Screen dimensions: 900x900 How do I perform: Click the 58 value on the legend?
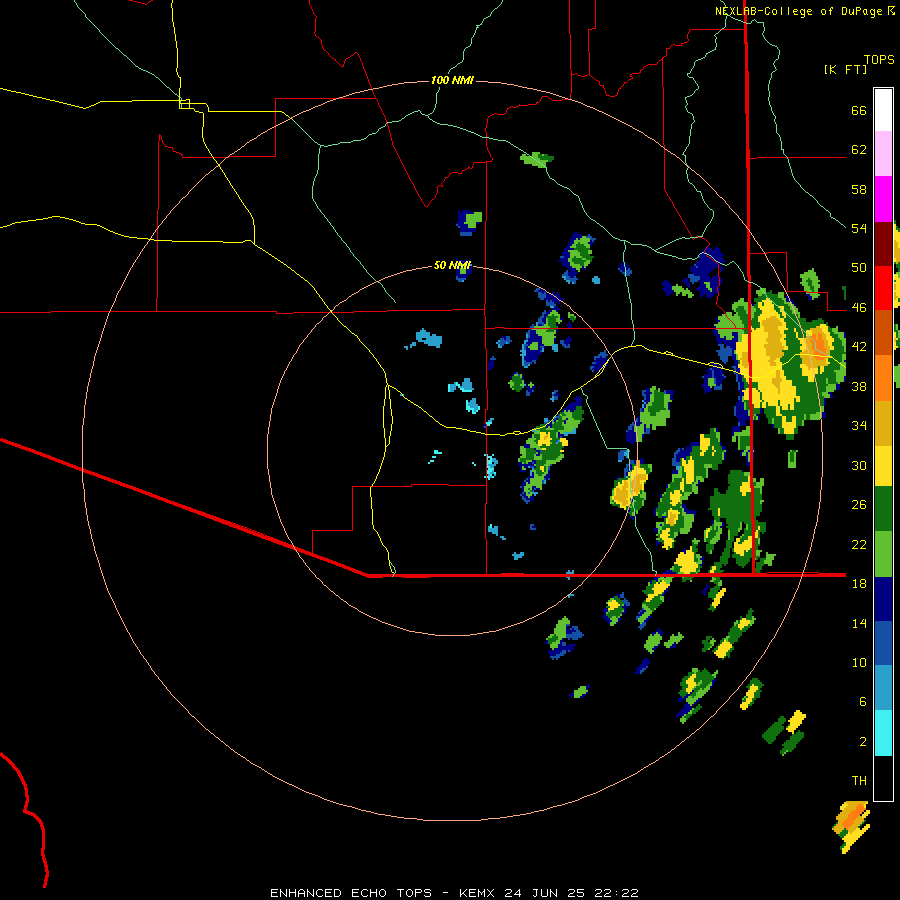click(859, 189)
